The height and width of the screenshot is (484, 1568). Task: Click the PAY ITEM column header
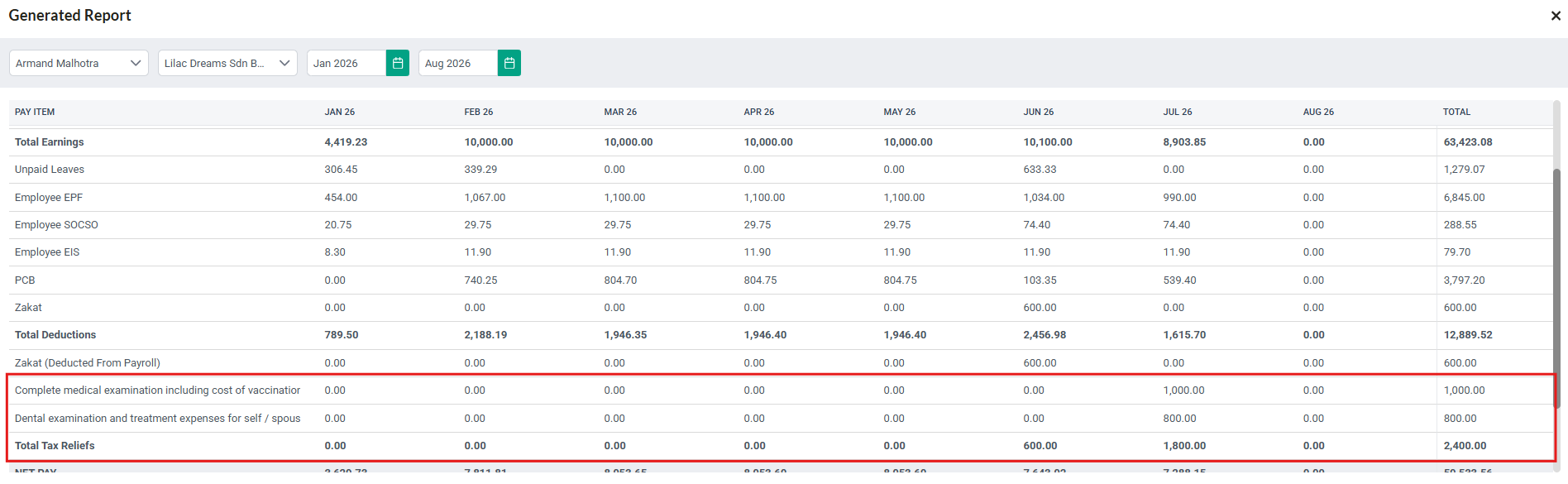pos(35,112)
